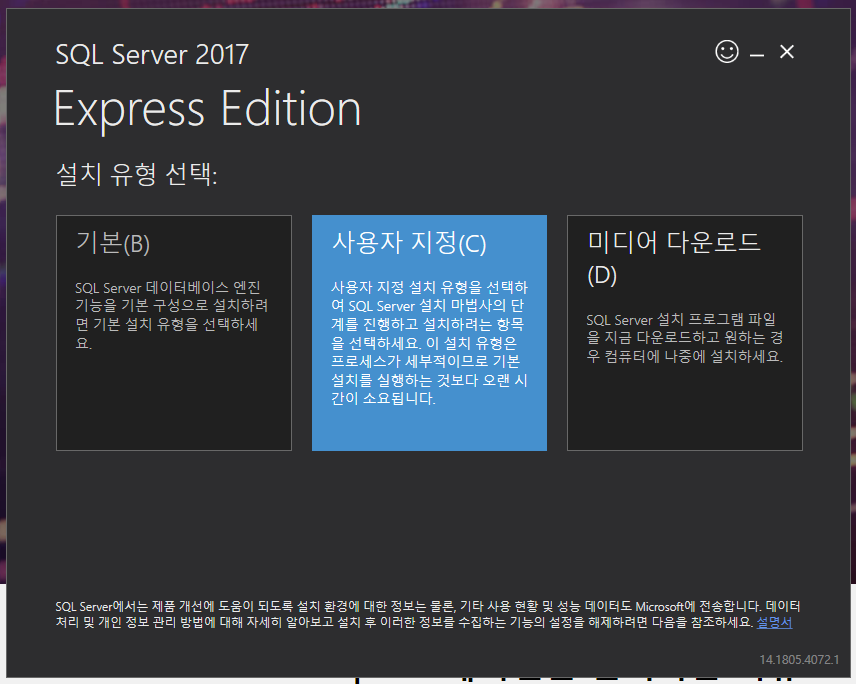Minimize the SQL Server installer window

pos(756,51)
